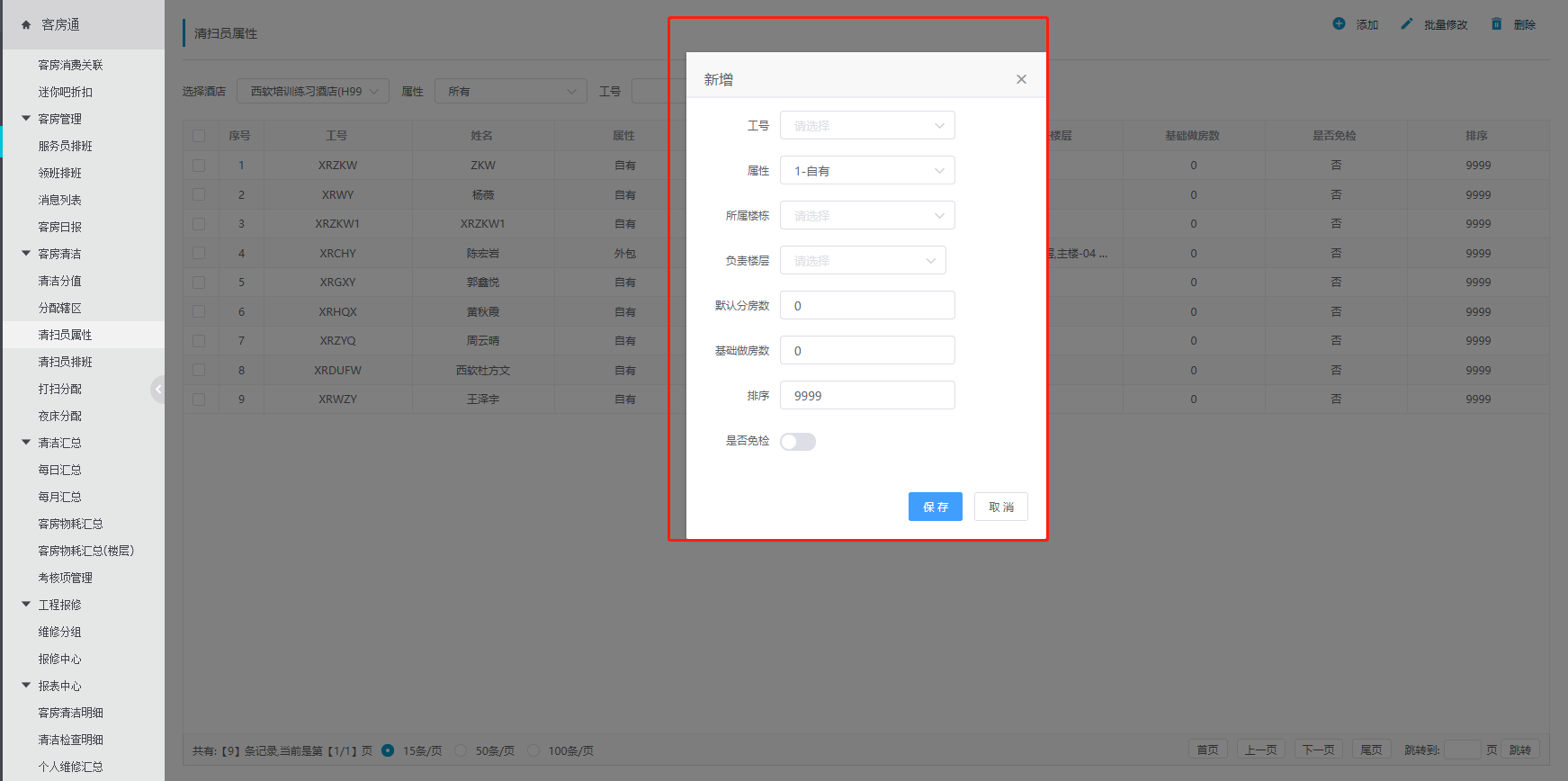Select the 100条/页 radio option
The width and height of the screenshot is (1568, 781).
[533, 750]
